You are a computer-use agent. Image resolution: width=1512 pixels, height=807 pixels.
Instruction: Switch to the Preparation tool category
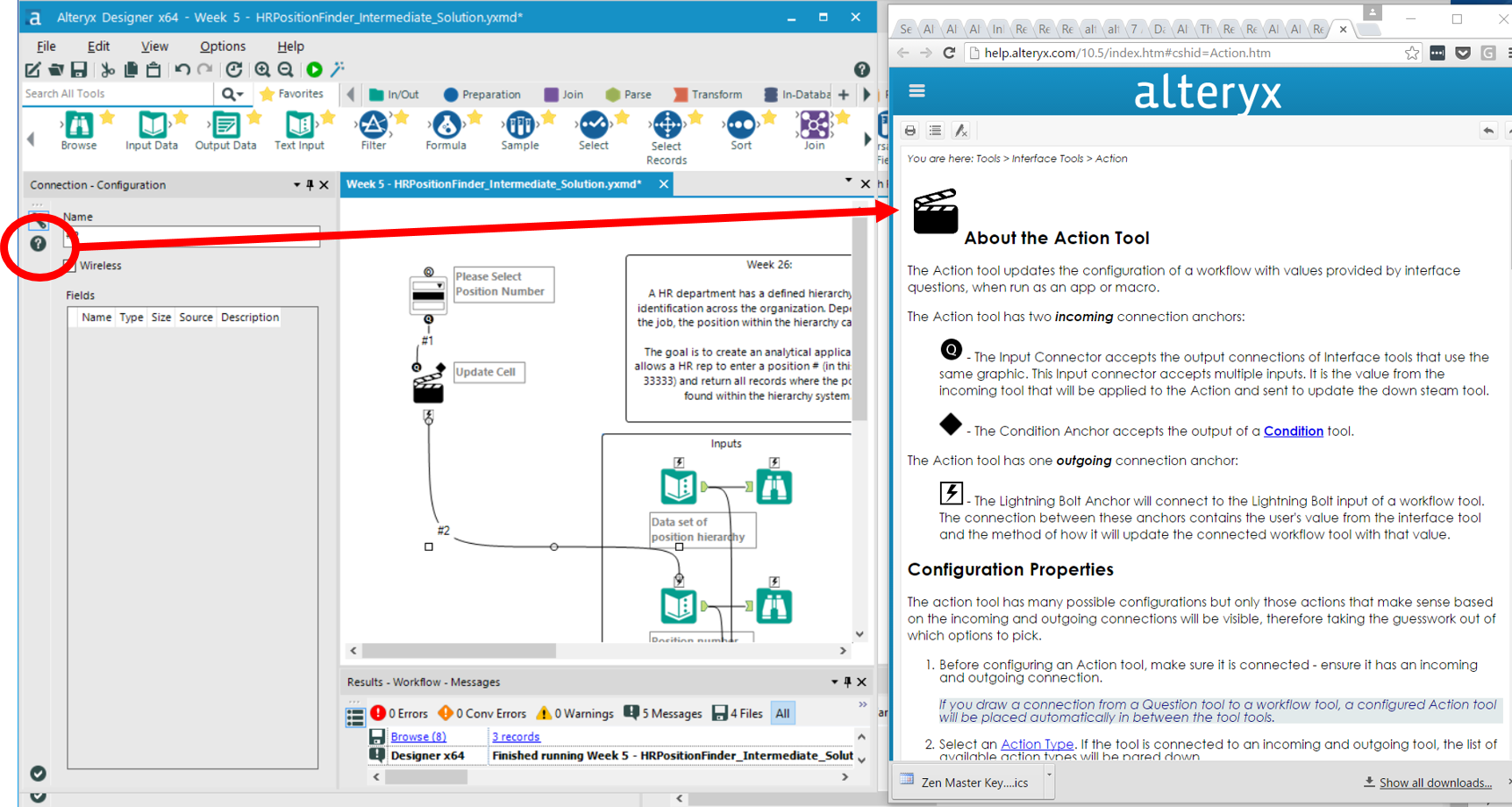[482, 94]
